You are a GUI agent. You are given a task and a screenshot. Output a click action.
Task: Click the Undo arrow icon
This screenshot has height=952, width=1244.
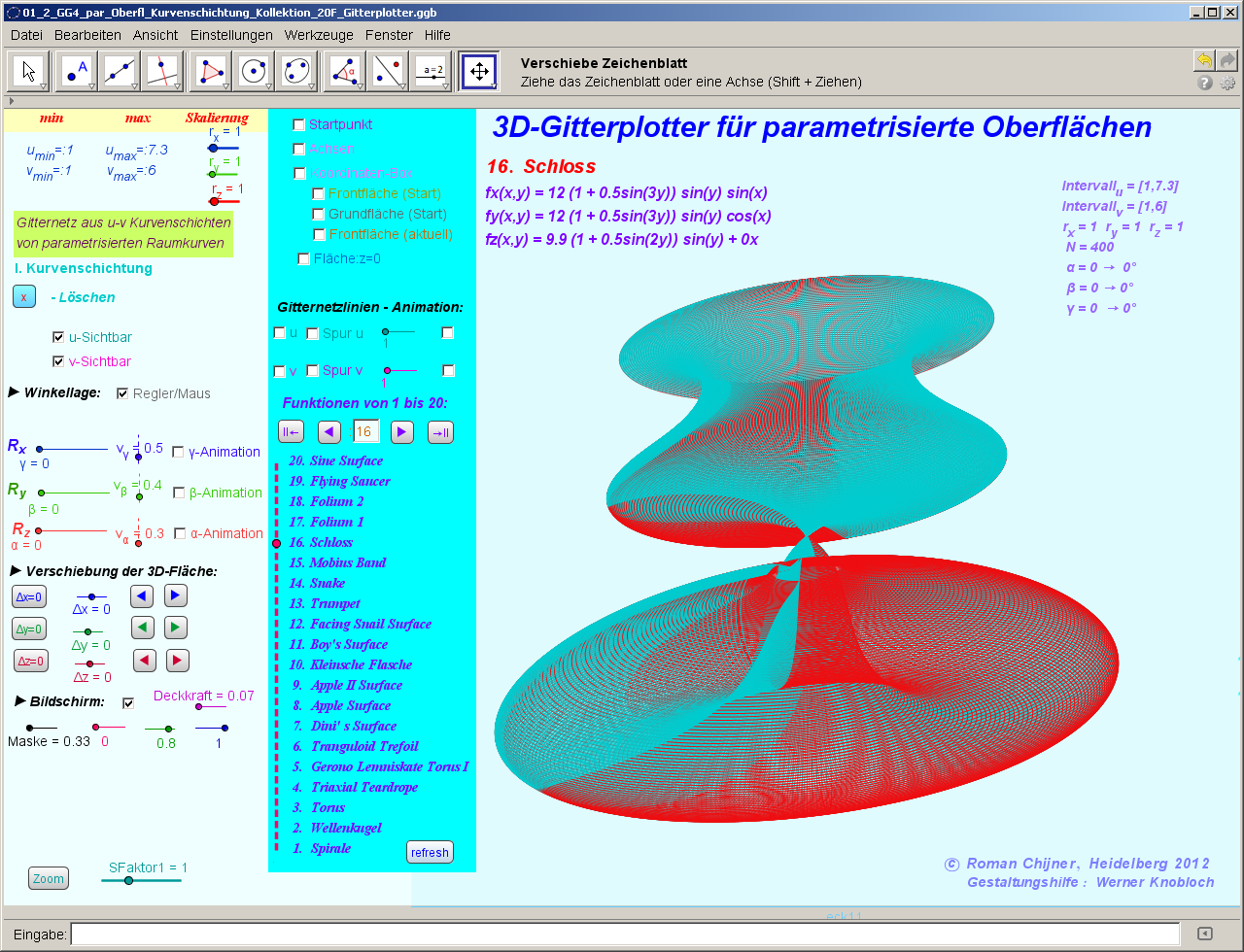tap(1205, 60)
